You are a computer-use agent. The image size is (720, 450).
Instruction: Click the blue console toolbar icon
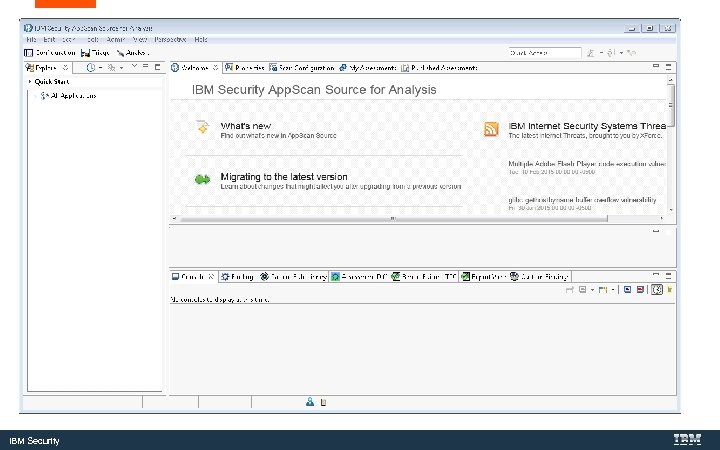point(627,289)
